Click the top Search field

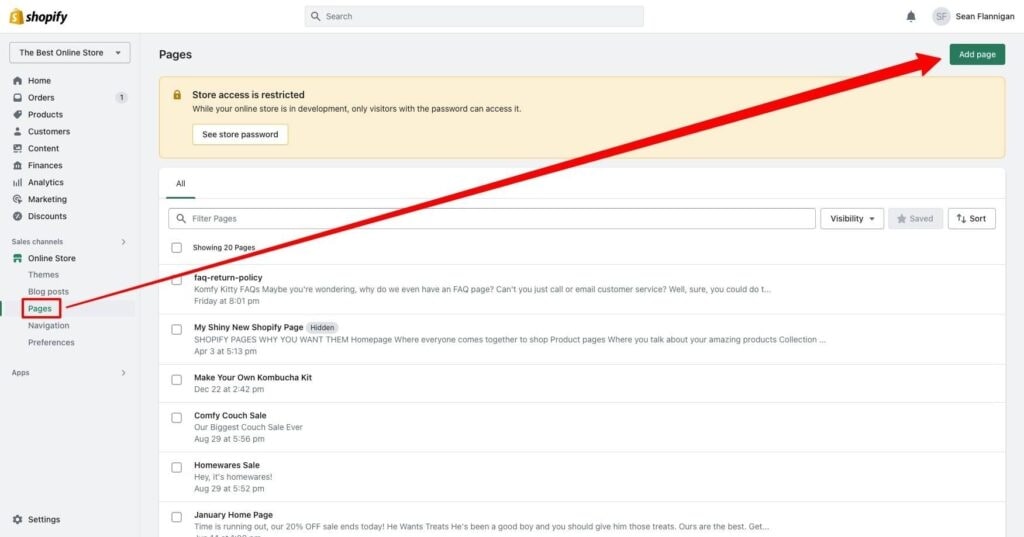473,16
